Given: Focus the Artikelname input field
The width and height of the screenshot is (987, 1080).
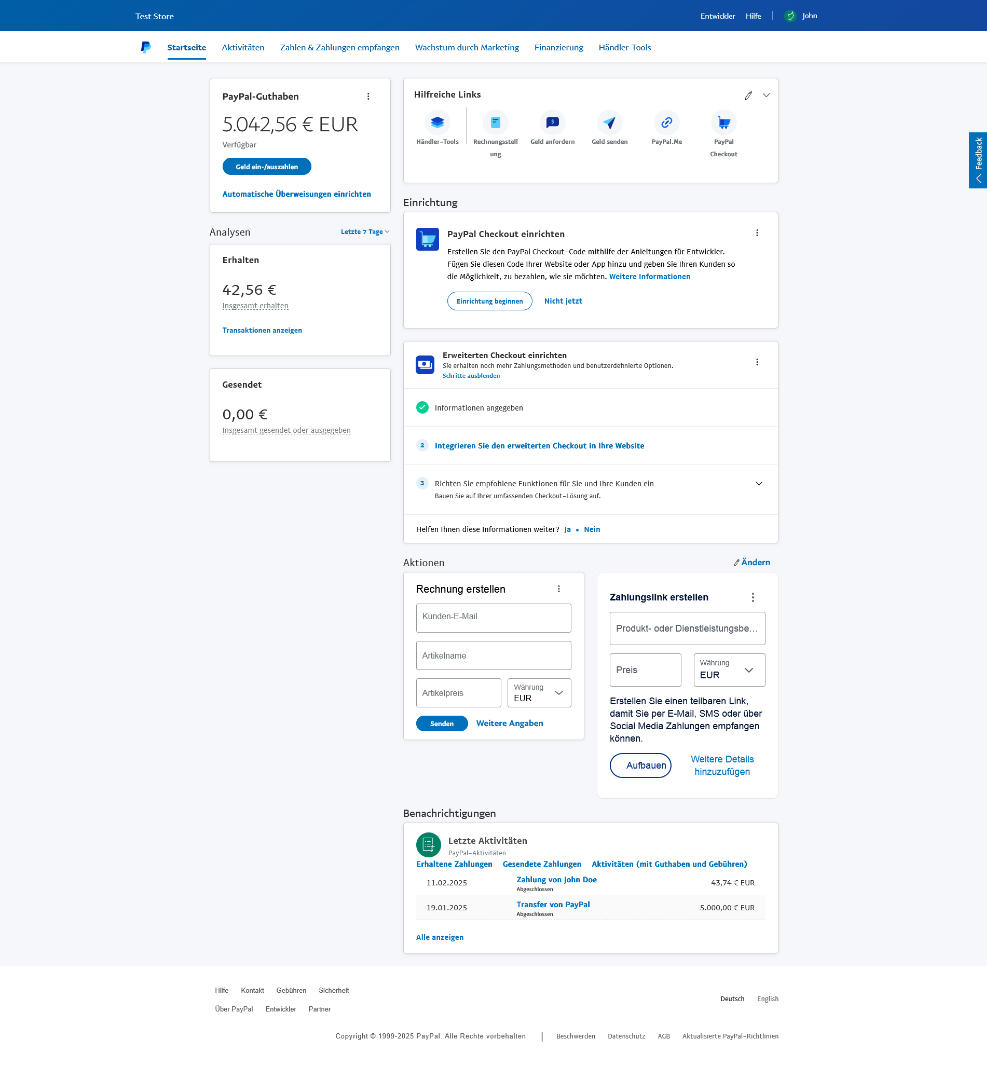Looking at the screenshot, I should coord(494,656).
